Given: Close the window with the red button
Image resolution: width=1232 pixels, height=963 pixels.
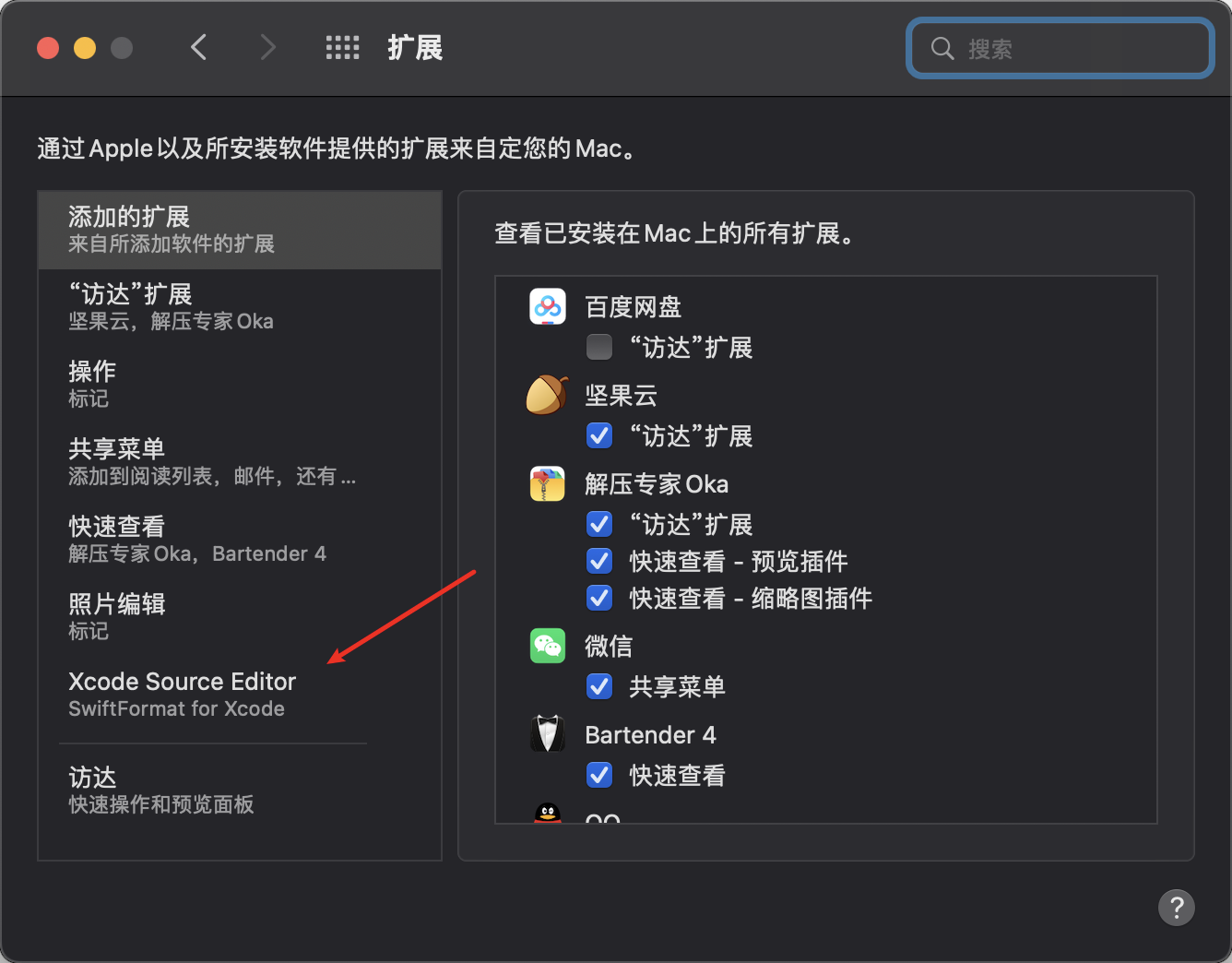Looking at the screenshot, I should 48,48.
